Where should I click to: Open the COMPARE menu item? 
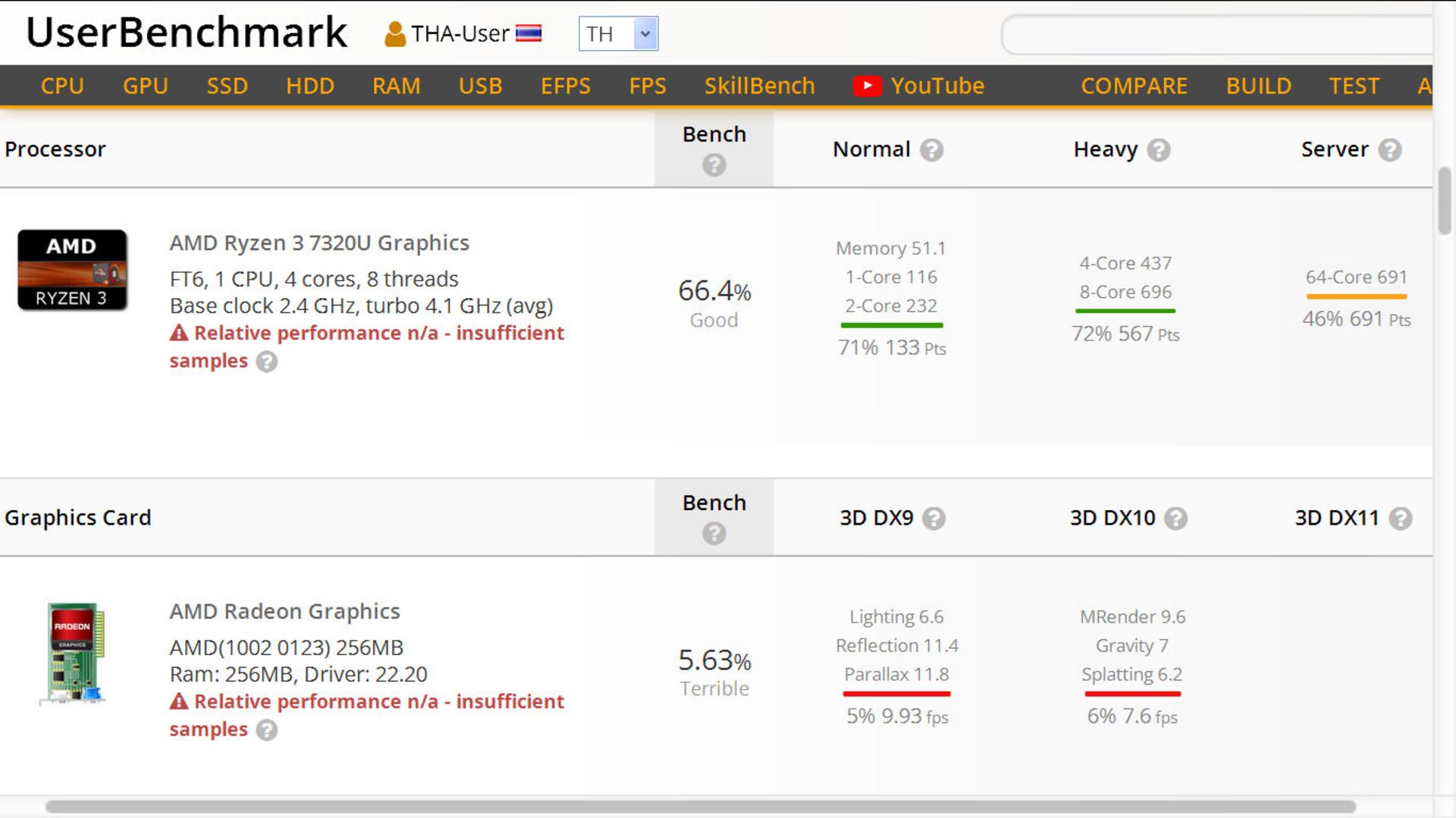click(1134, 86)
